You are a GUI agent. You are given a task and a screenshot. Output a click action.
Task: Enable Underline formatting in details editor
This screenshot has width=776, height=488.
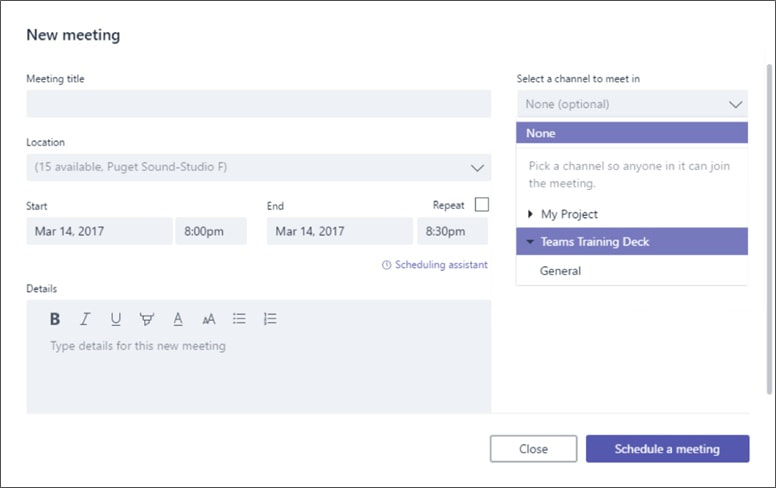(116, 319)
